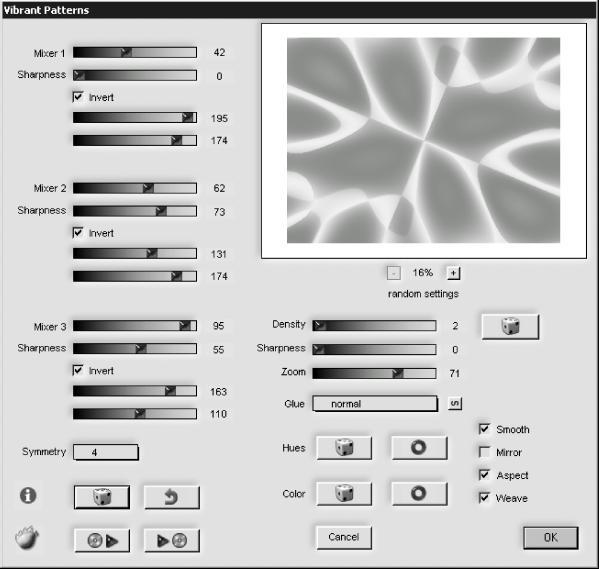Screen dimensions: 600x569
Task: Click the info icon
Action: [x=28, y=496]
